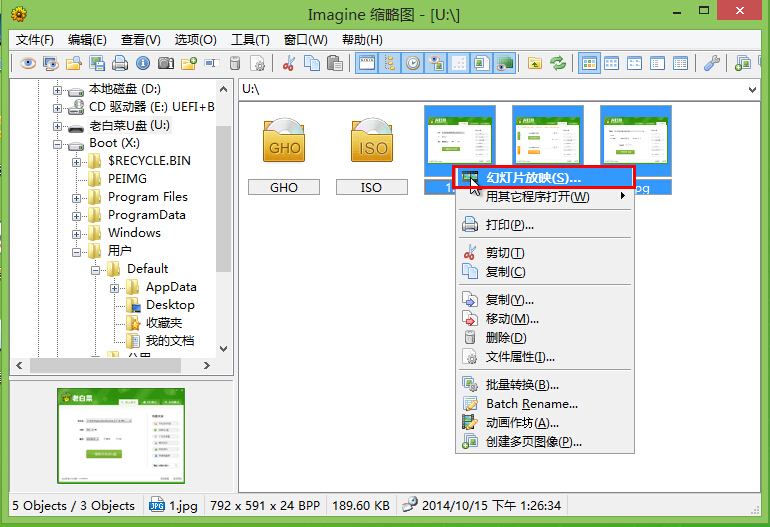Screen dimensions: 770x527
Task: Click the folder tree scroll-right arrow
Action: coord(207,365)
